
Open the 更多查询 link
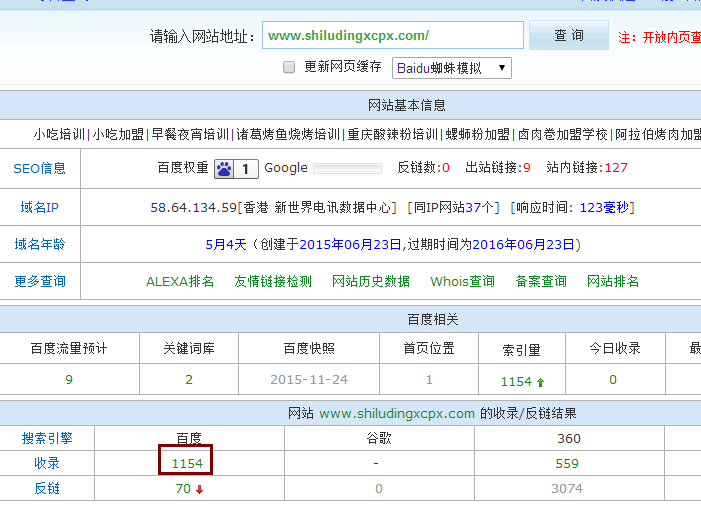coord(40,281)
